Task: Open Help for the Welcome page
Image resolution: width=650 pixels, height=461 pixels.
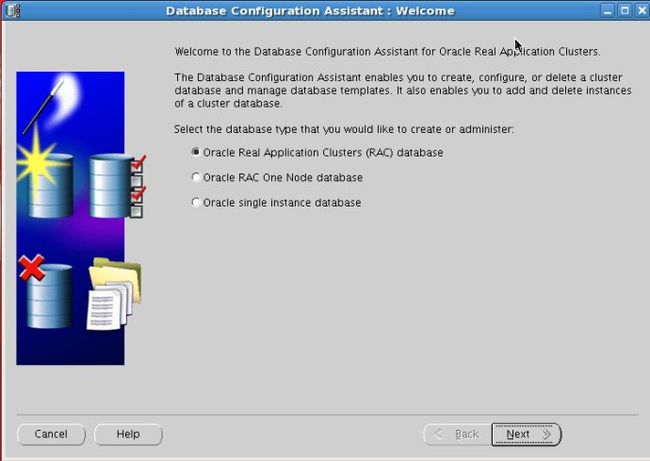Action: tap(128, 434)
